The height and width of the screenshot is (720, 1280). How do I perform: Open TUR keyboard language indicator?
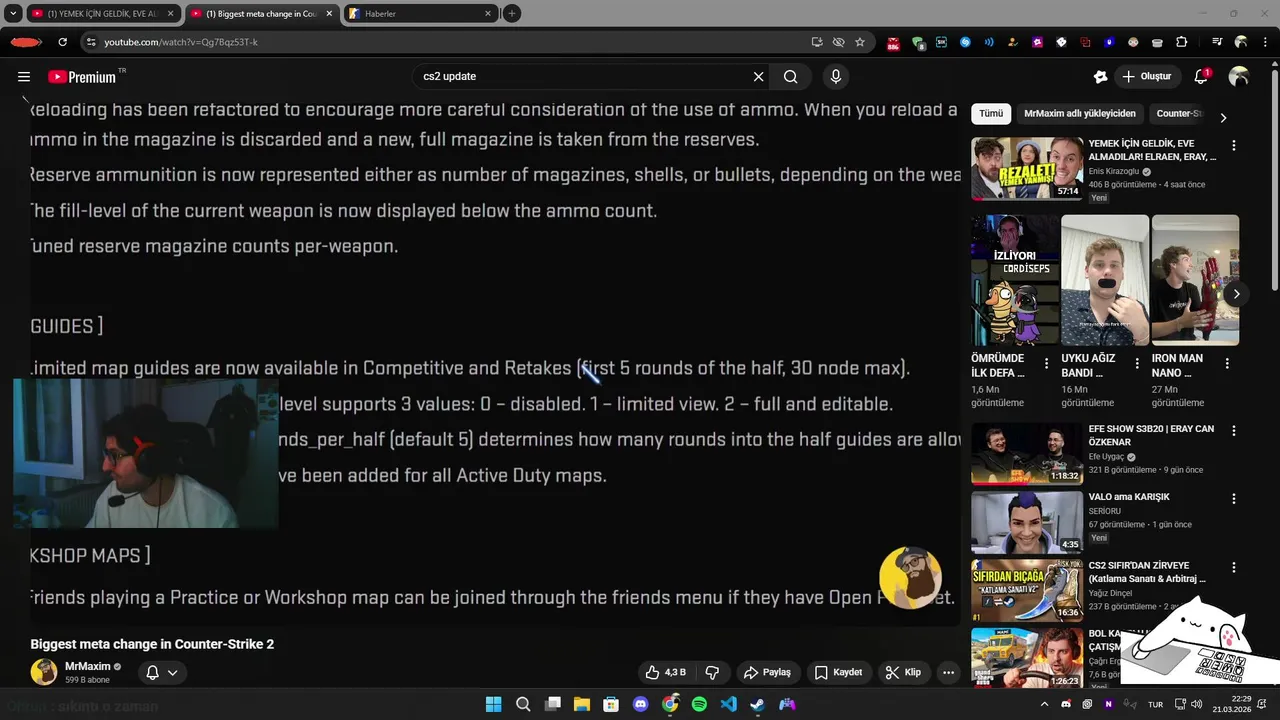pos(1155,704)
